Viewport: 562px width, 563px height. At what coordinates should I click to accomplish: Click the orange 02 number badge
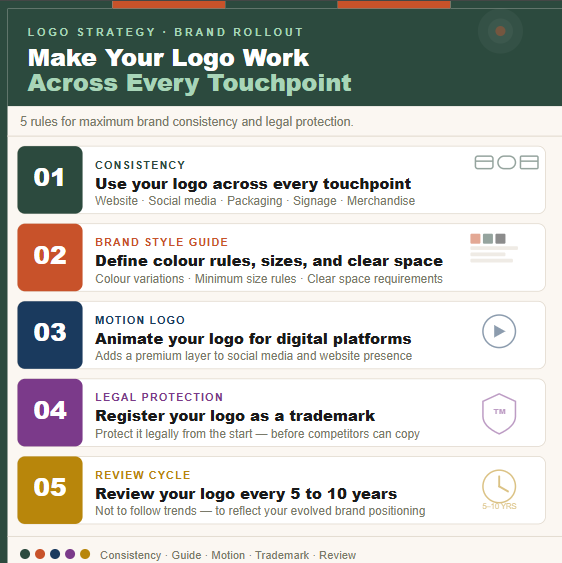click(50, 257)
